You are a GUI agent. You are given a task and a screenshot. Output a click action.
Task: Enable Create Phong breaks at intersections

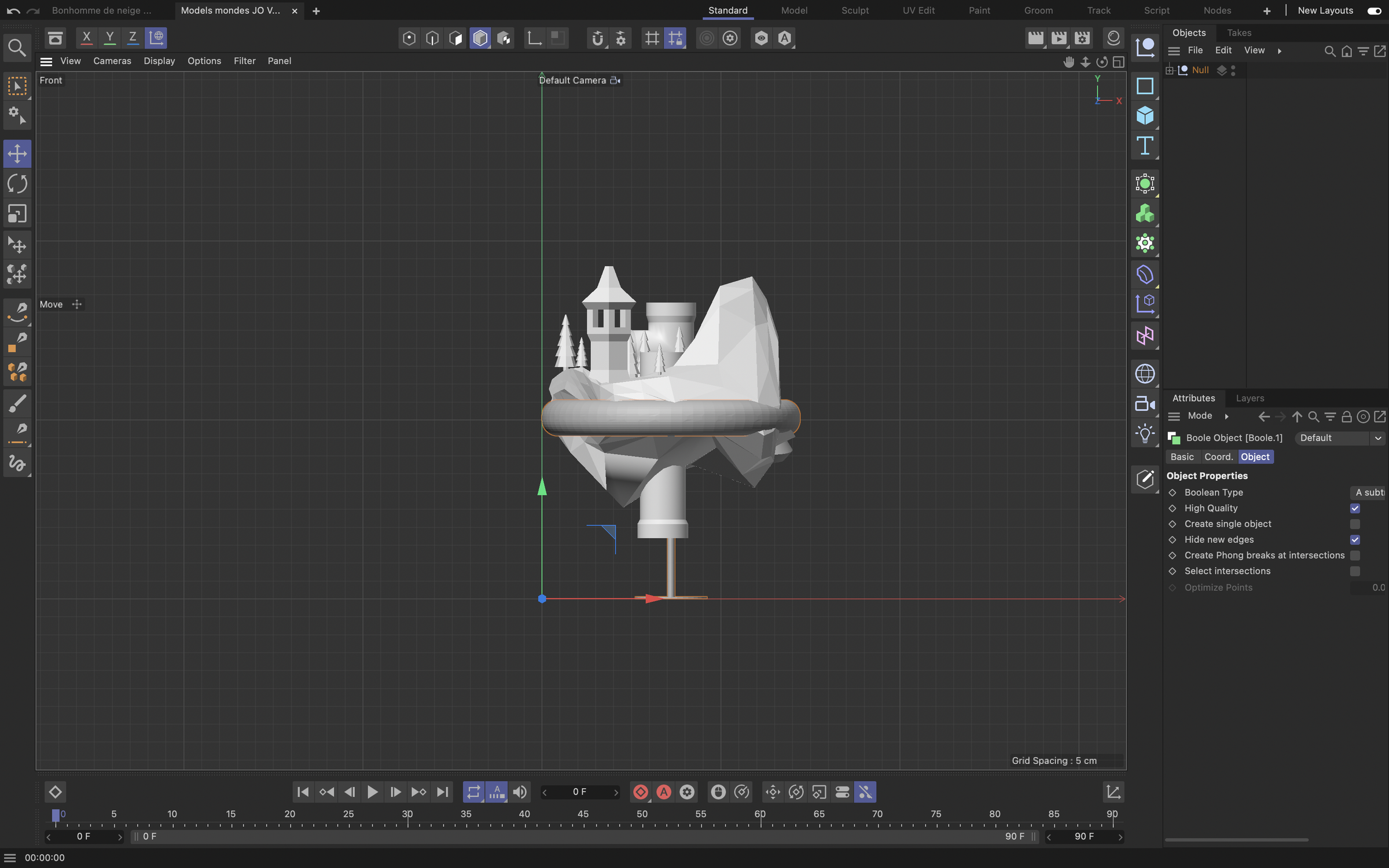pos(1355,555)
